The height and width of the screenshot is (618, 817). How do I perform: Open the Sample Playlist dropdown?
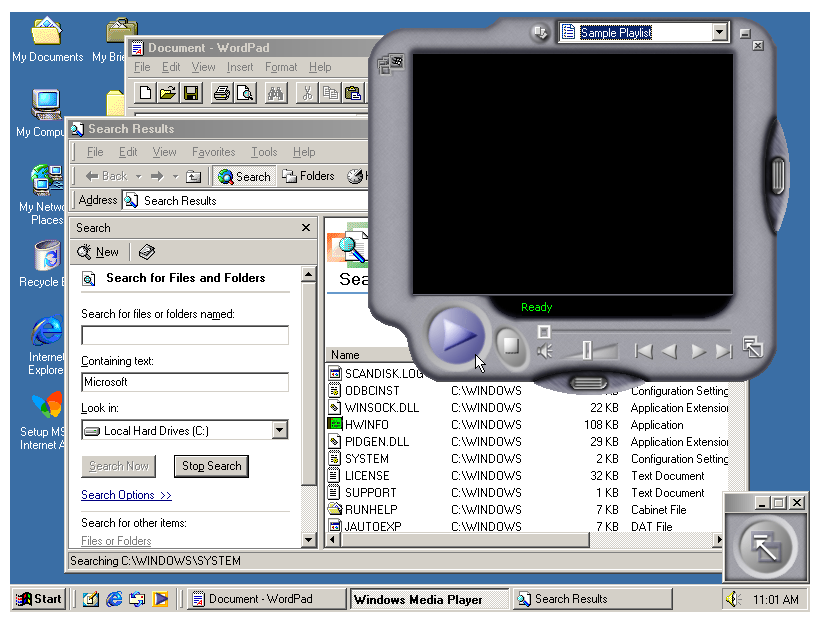[720, 33]
